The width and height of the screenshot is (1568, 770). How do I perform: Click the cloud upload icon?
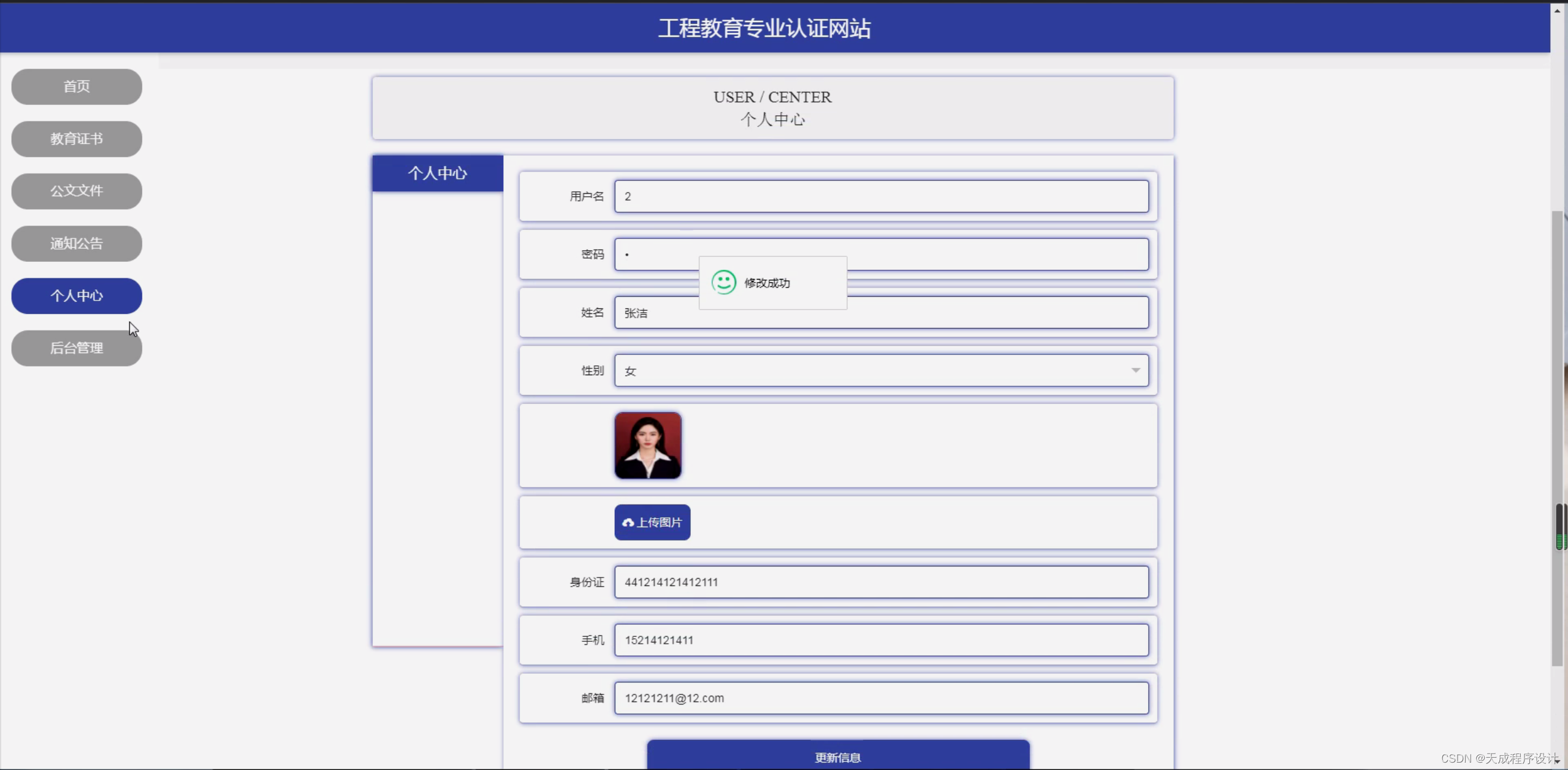(628, 522)
